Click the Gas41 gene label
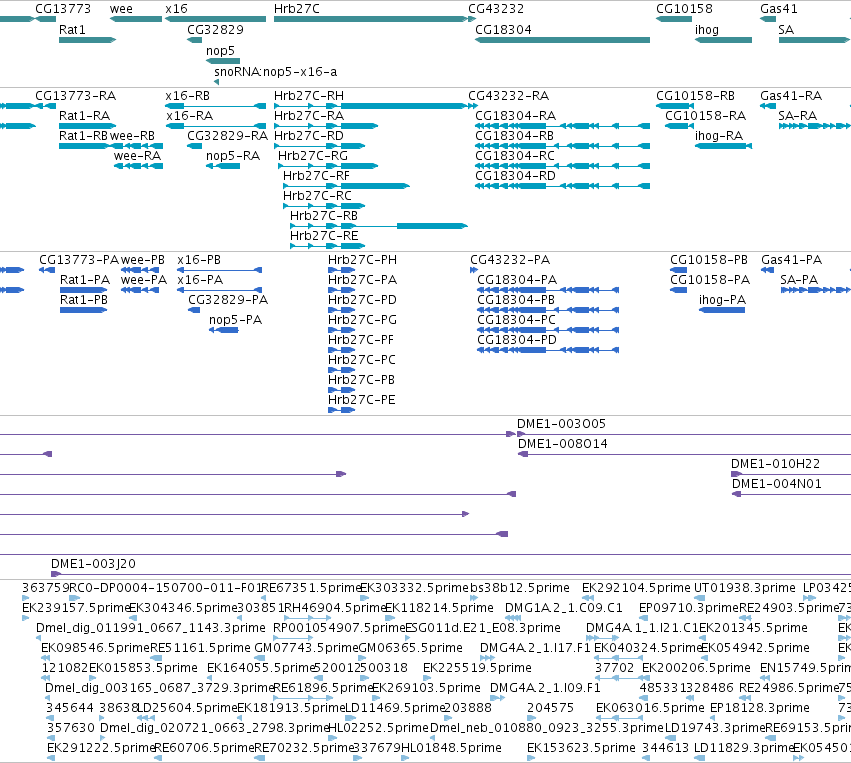This screenshot has height=763, width=851. [779, 9]
